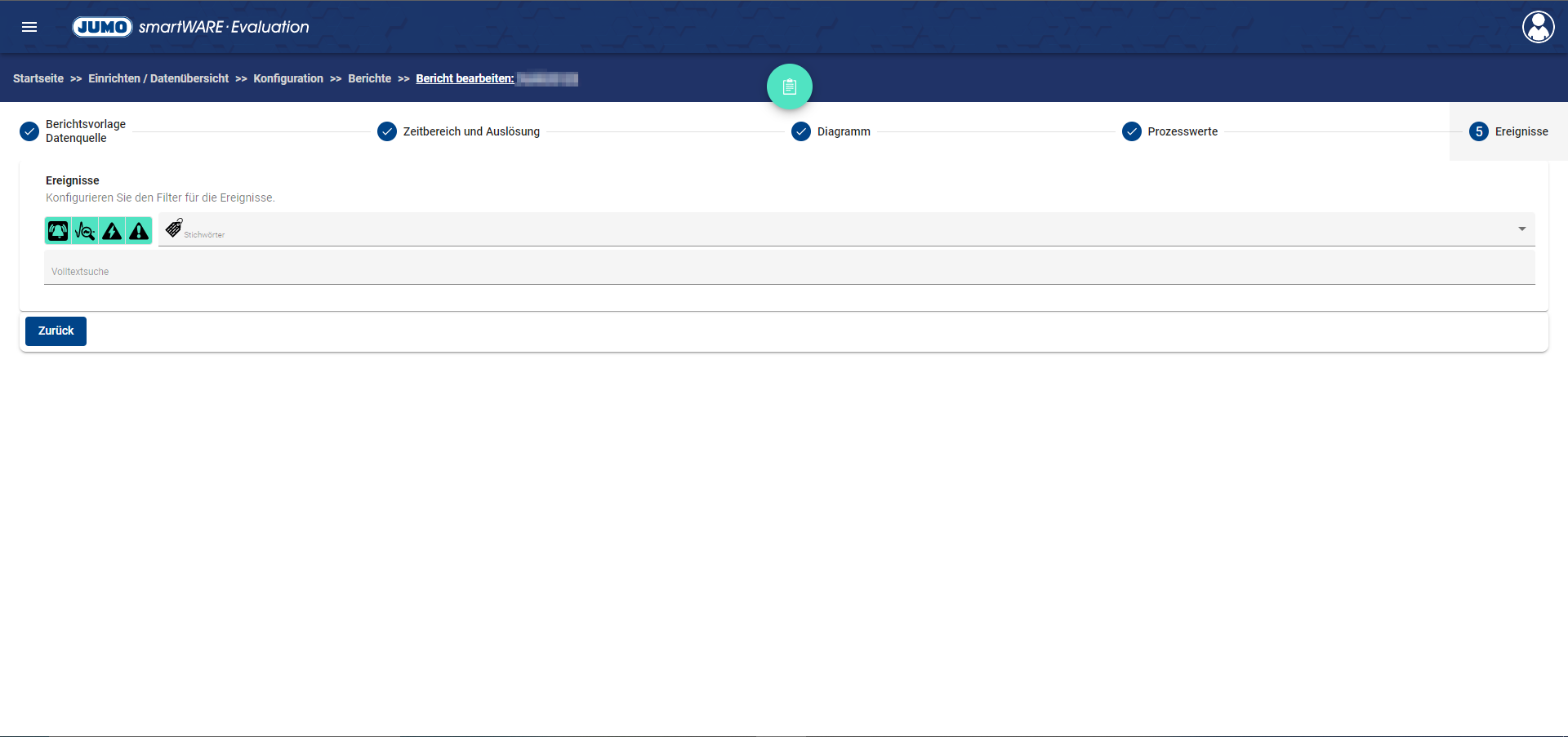Toggle the alarm bell event filter

click(x=58, y=231)
